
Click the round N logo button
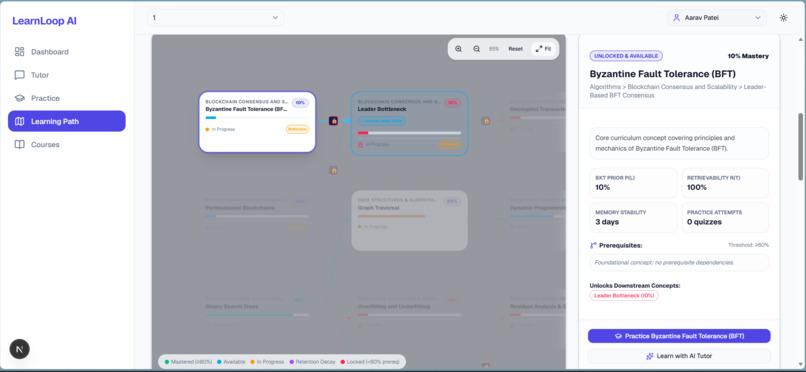[20, 349]
